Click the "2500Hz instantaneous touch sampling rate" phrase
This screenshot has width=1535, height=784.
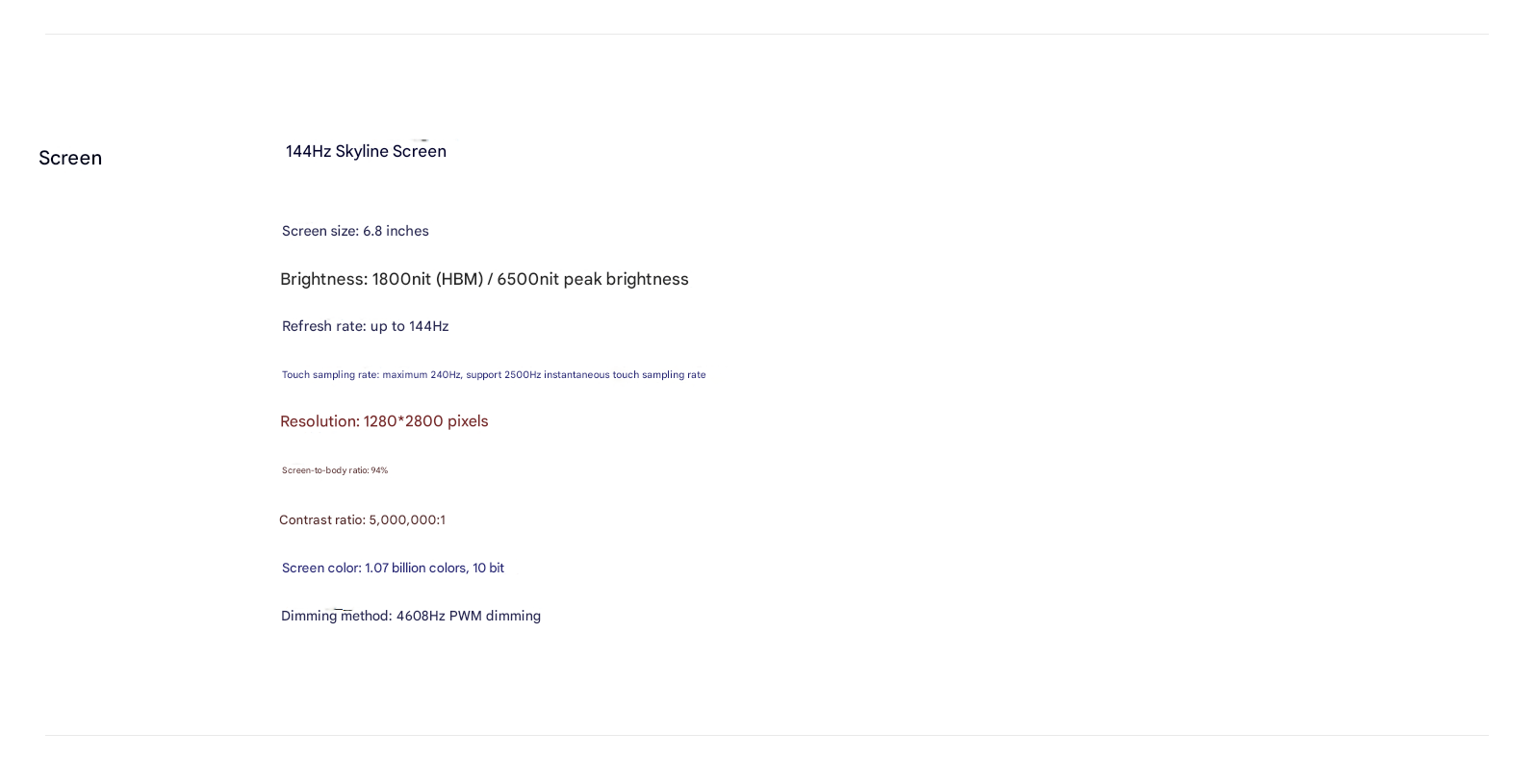pyautogui.click(x=604, y=375)
